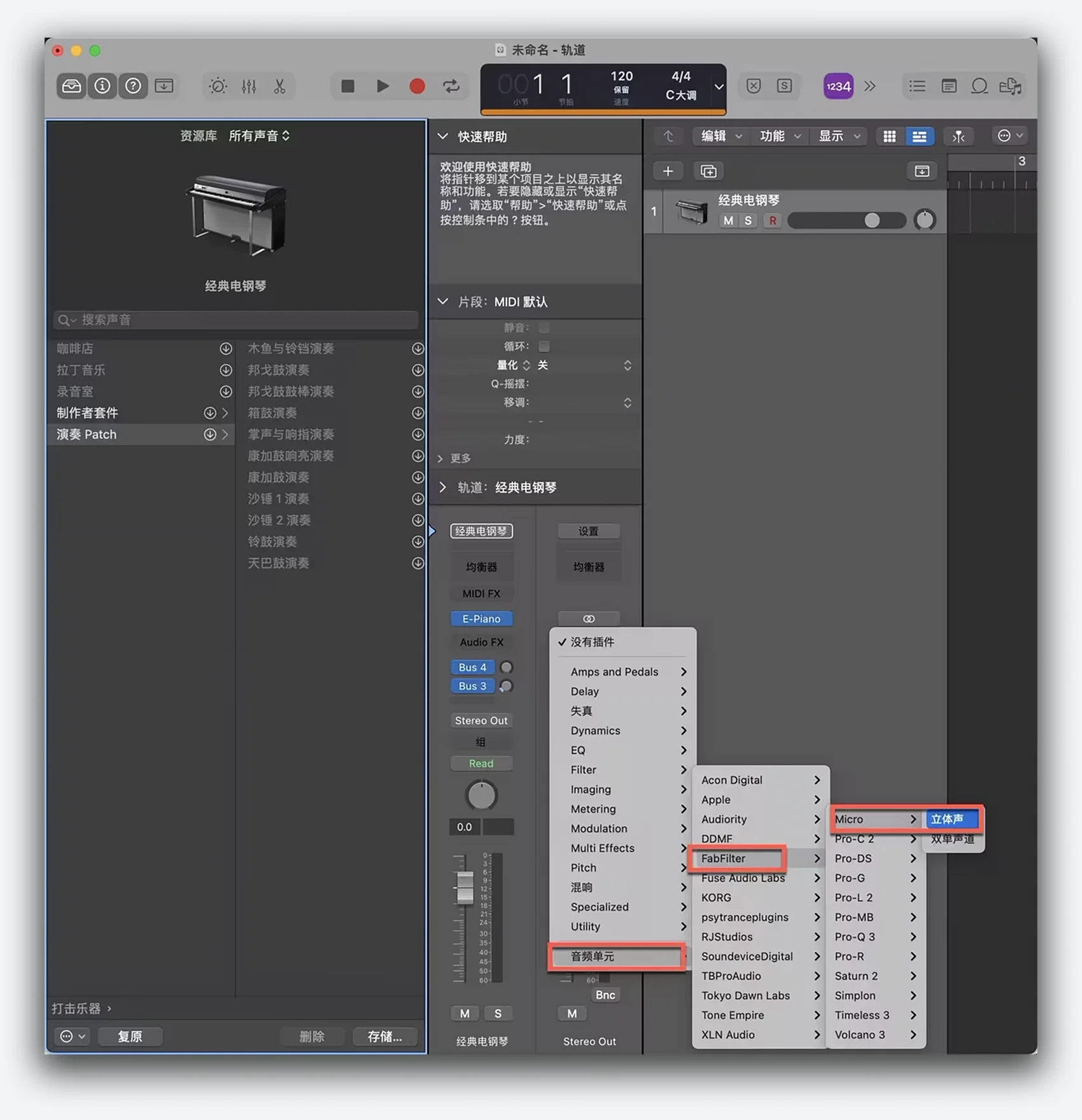Select 演奏 Patch in the library list
This screenshot has width=1082, height=1120.
142,434
